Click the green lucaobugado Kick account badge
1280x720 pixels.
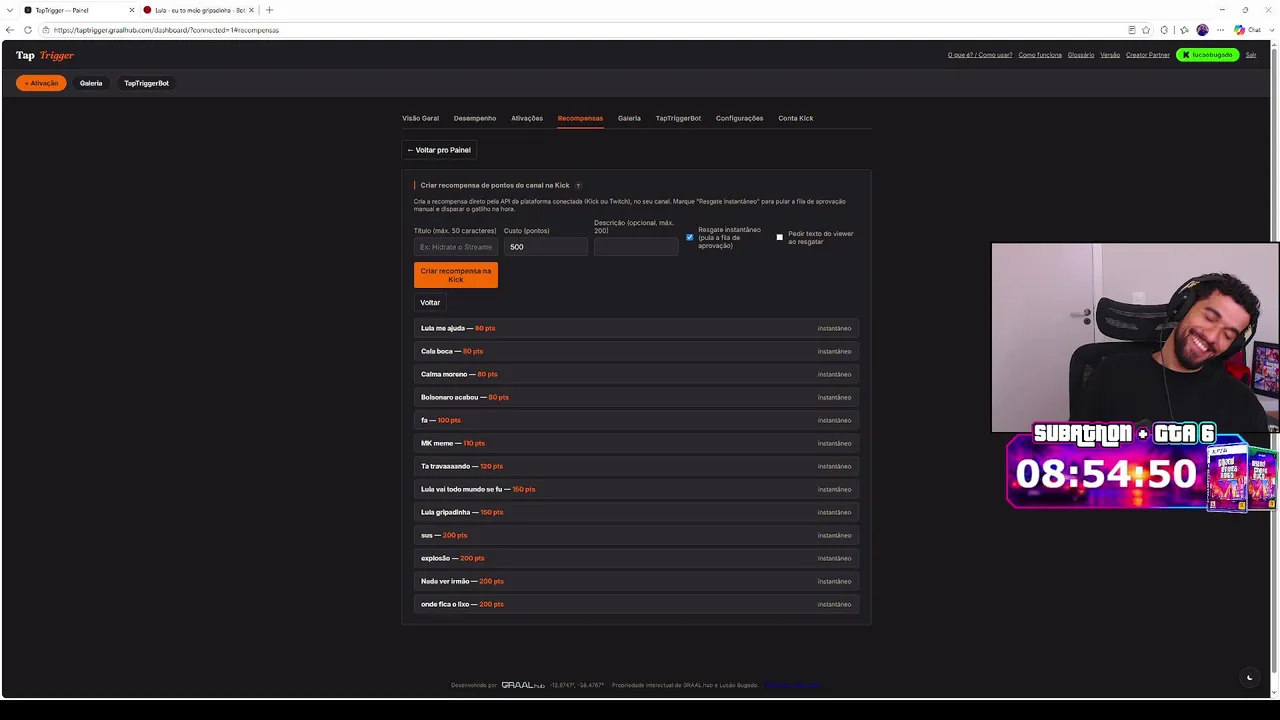[x=1208, y=55]
